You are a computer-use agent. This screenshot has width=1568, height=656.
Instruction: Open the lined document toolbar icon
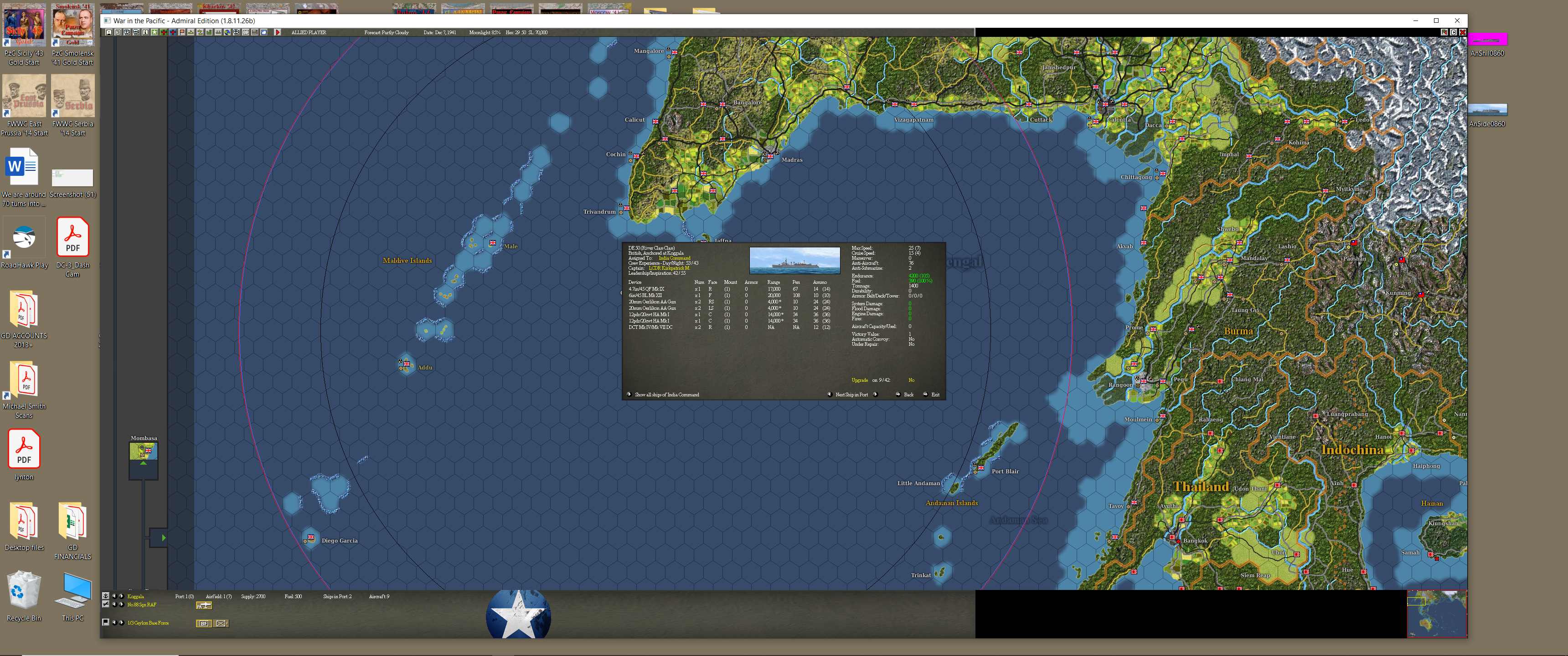point(118,32)
